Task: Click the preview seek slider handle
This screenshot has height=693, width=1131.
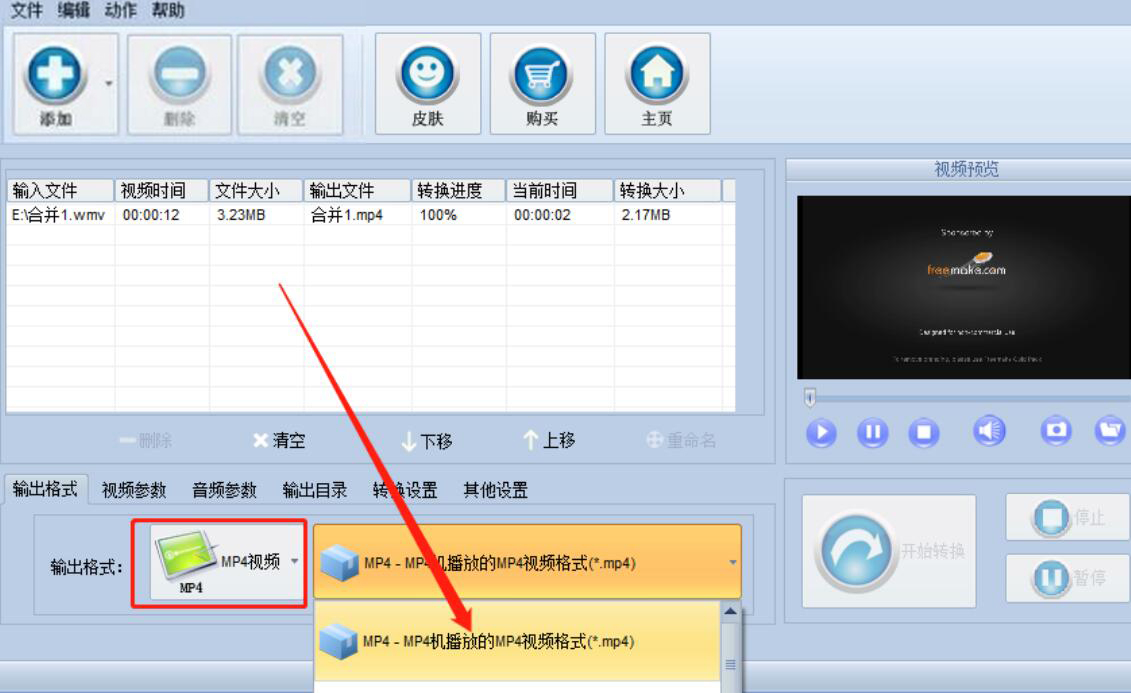Action: [x=810, y=397]
